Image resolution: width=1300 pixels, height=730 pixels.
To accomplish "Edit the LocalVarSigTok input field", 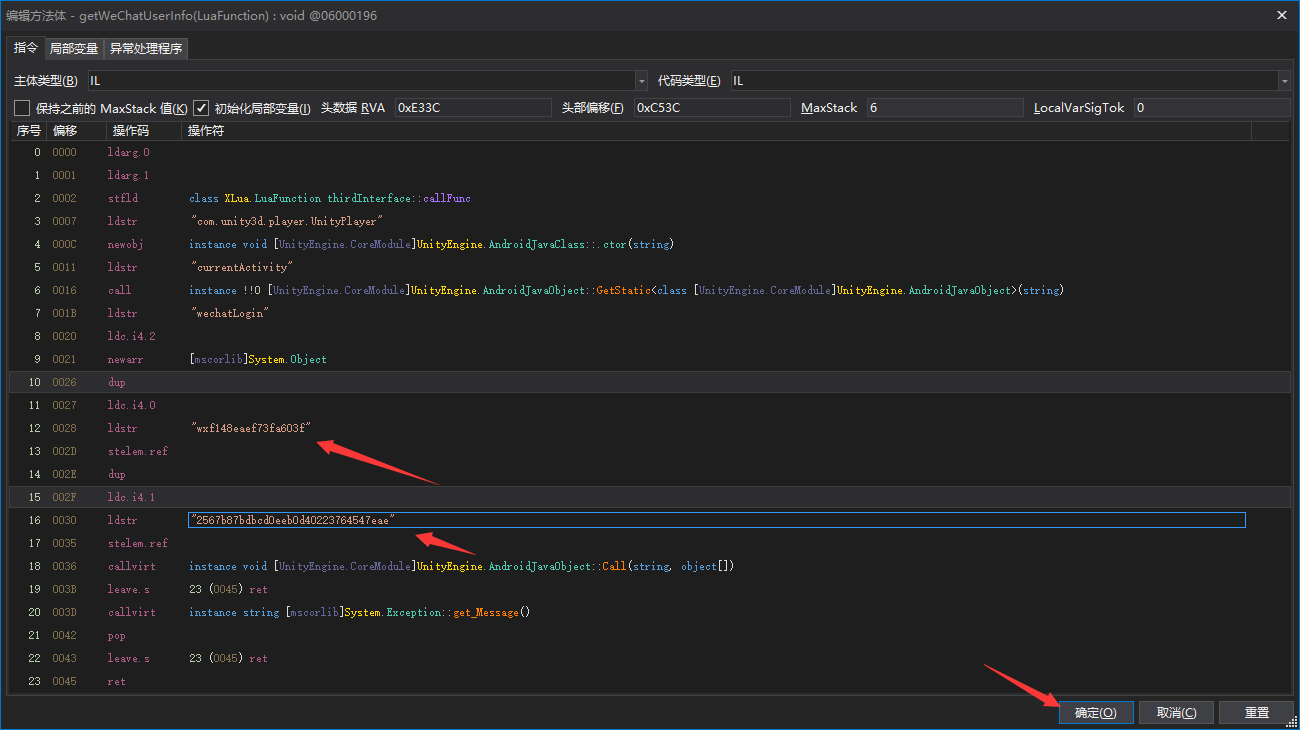I will click(x=1211, y=108).
